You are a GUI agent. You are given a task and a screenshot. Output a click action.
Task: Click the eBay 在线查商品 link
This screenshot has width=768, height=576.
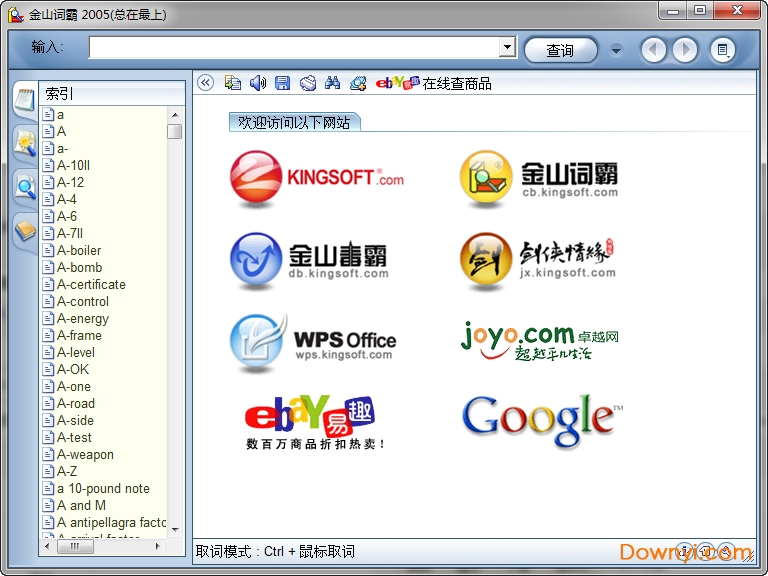[x=434, y=83]
